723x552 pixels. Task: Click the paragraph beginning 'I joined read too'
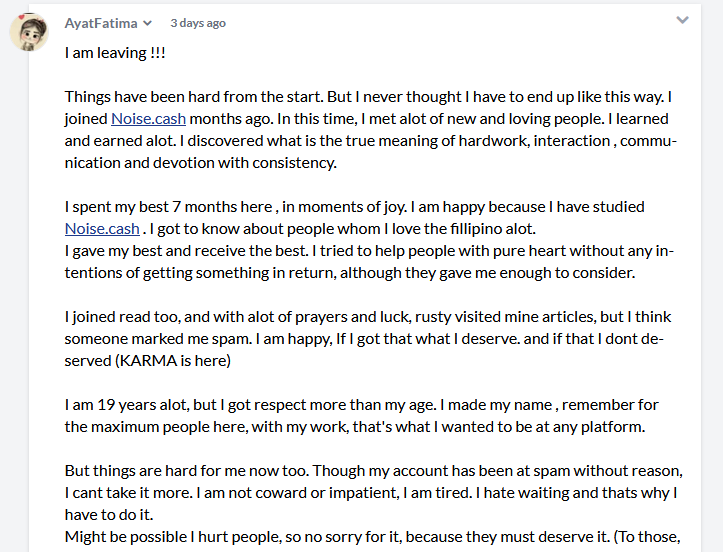(368, 338)
